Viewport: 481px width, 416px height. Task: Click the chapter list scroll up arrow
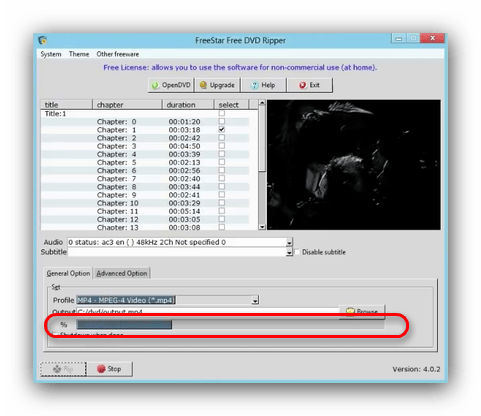pos(262,103)
